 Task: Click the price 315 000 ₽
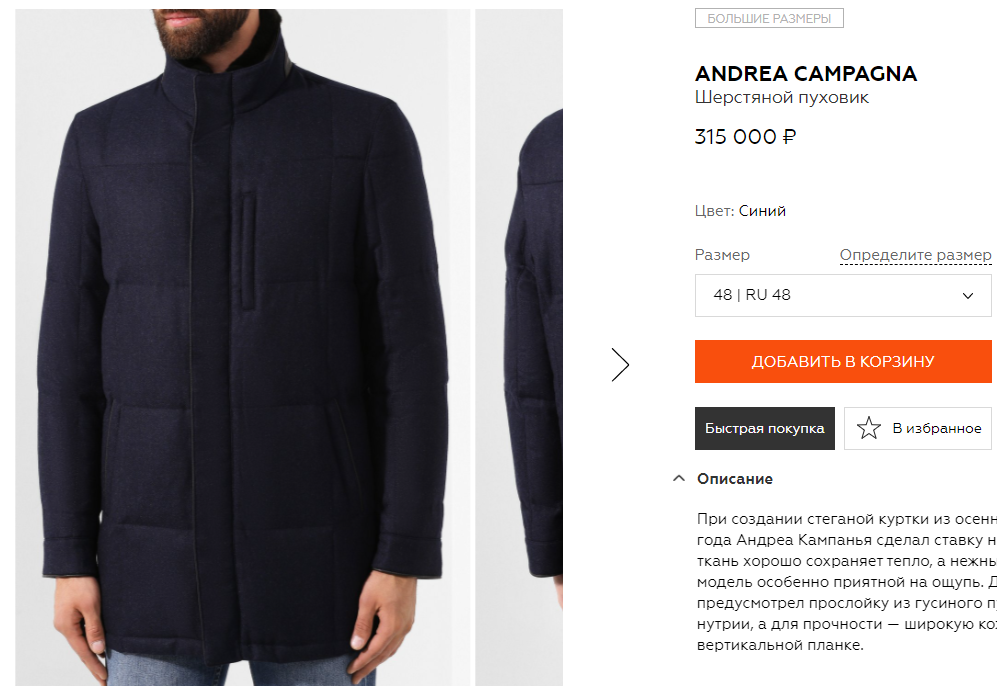point(745,137)
